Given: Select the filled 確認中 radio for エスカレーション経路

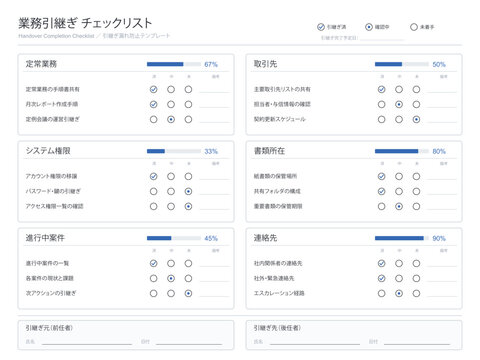Looking at the screenshot, I should [x=399, y=293].
